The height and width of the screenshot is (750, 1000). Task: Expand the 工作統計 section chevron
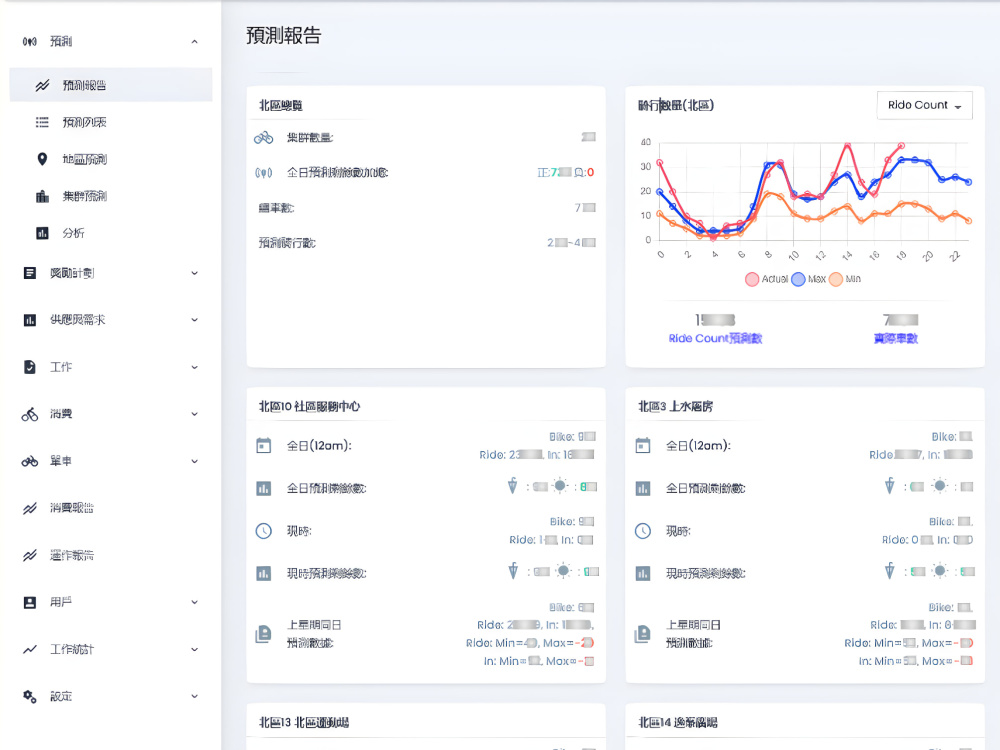195,649
